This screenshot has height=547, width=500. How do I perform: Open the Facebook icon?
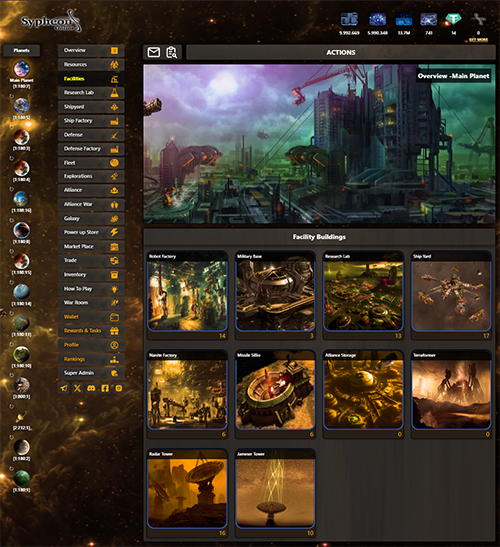coord(105,388)
